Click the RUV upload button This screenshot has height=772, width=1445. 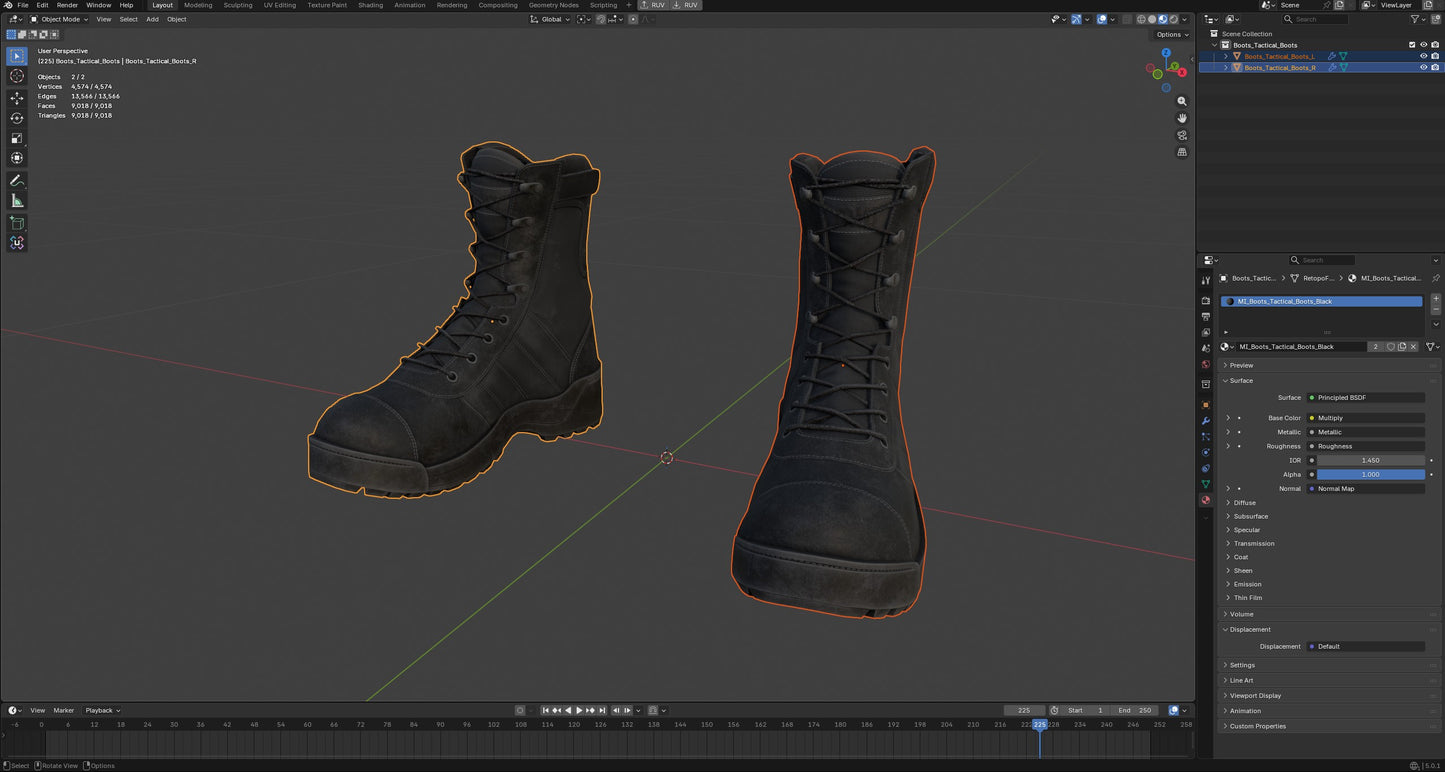pos(653,5)
